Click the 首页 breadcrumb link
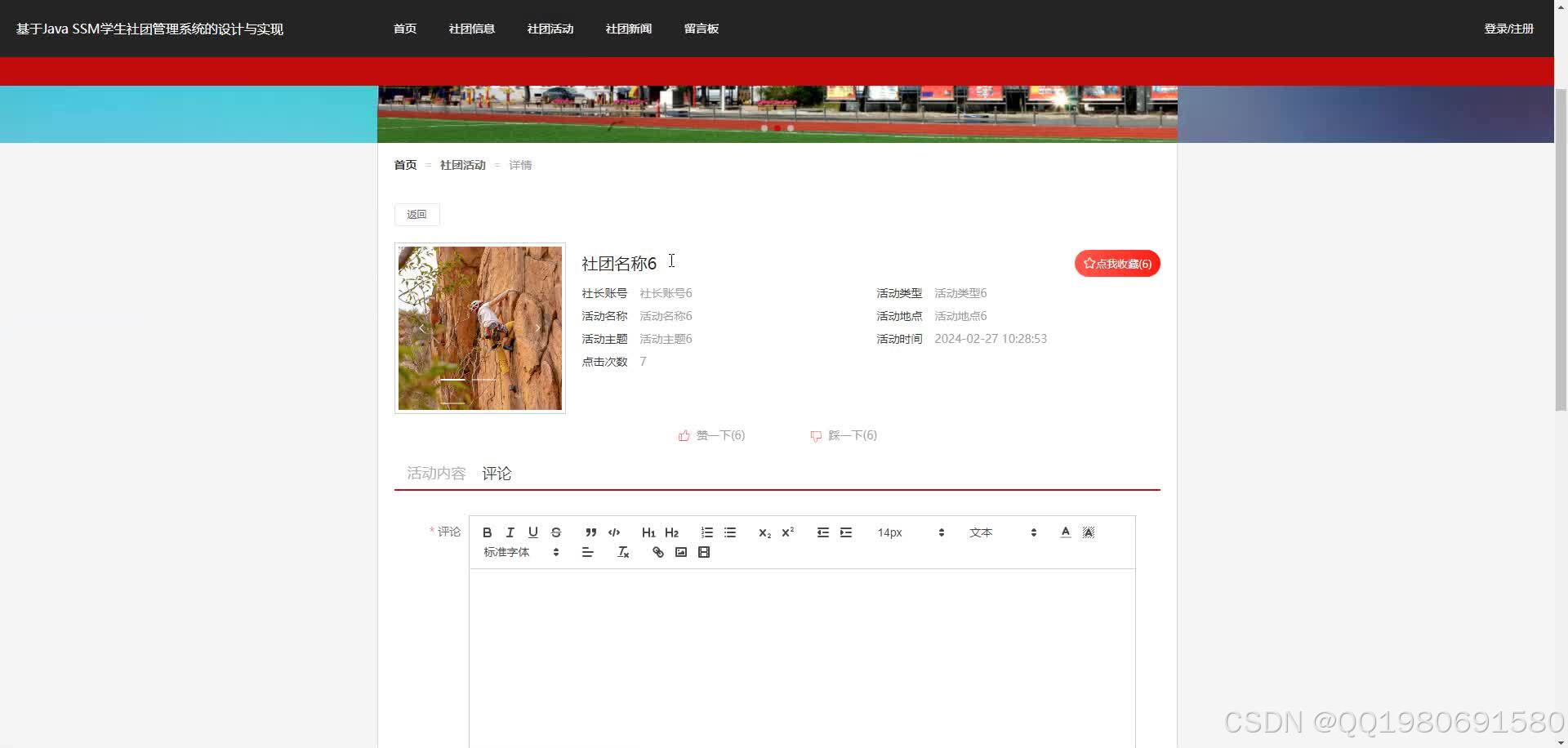The height and width of the screenshot is (748, 1568). click(x=406, y=165)
